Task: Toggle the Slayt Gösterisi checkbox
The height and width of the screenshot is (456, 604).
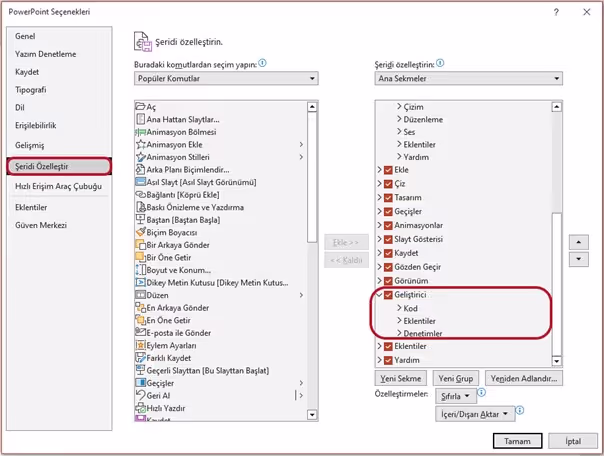Action: tap(388, 239)
